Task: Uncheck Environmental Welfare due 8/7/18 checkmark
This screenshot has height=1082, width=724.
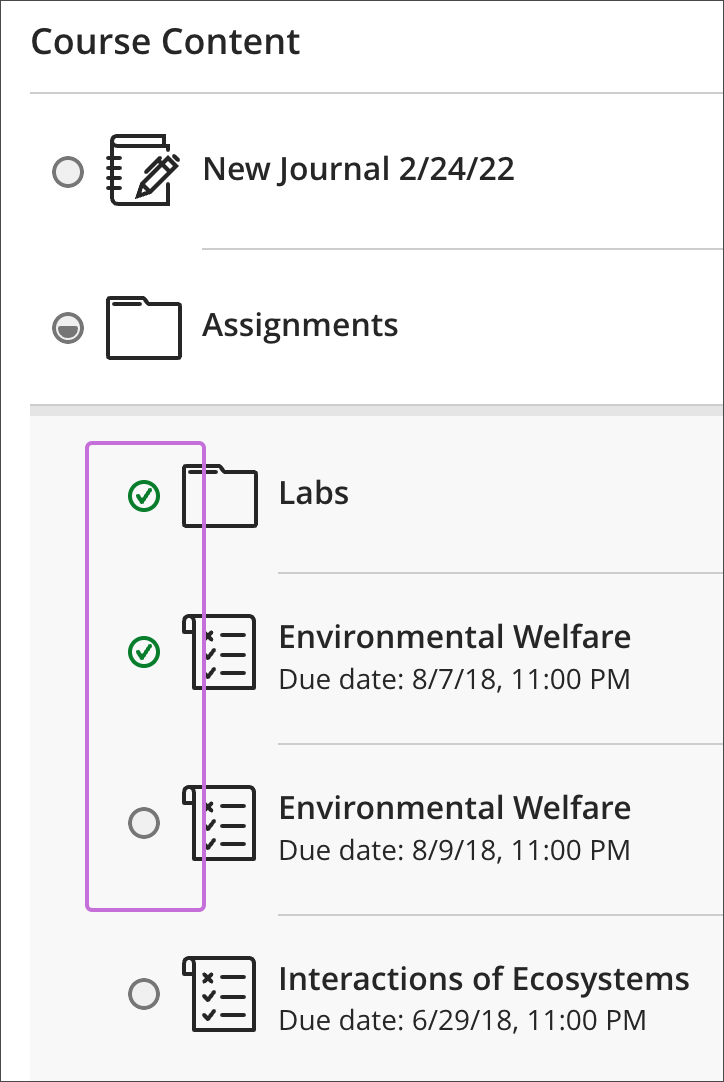Action: coord(145,653)
